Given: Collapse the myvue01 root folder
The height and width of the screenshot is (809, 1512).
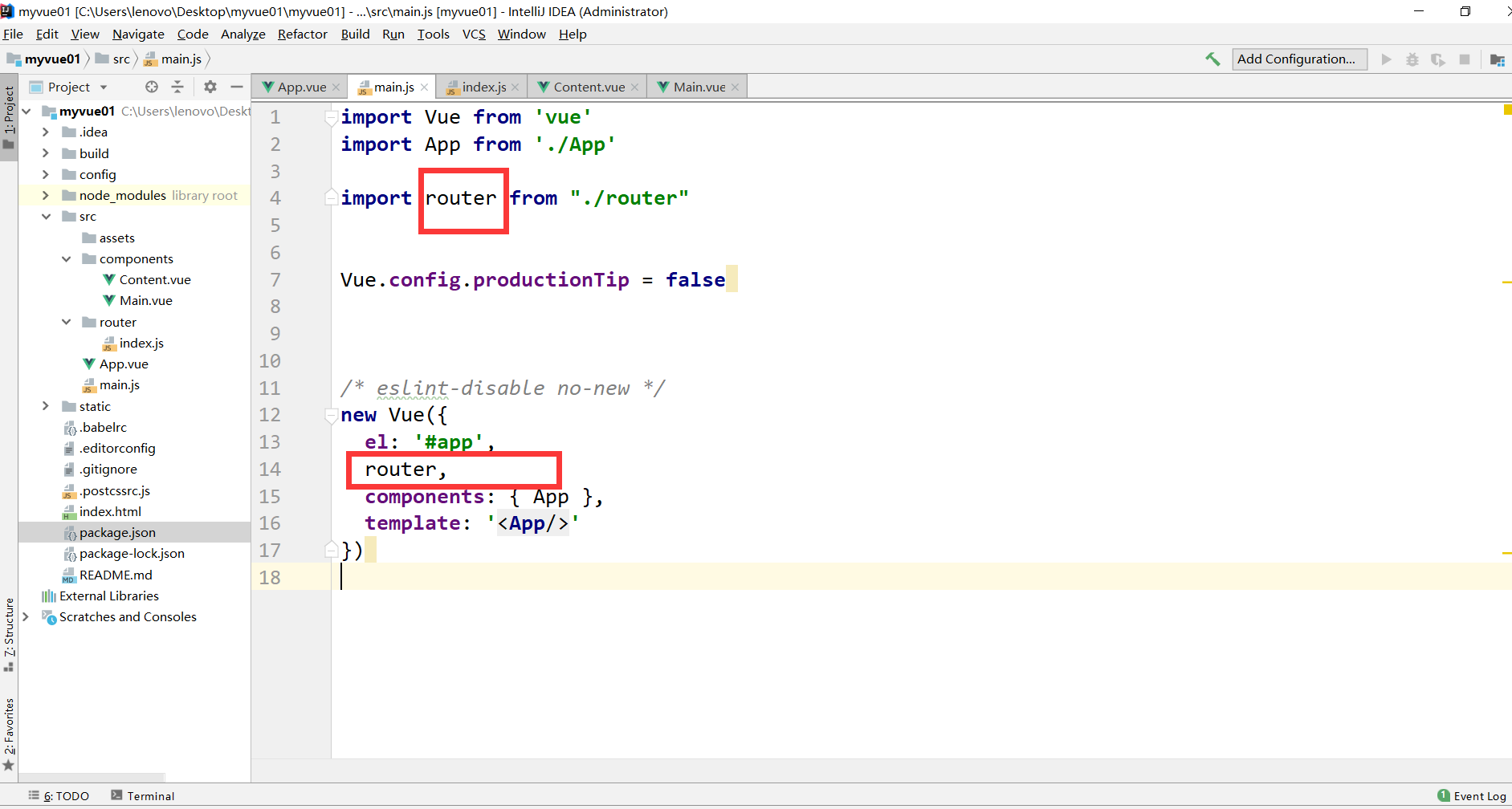Looking at the screenshot, I should pos(26,111).
